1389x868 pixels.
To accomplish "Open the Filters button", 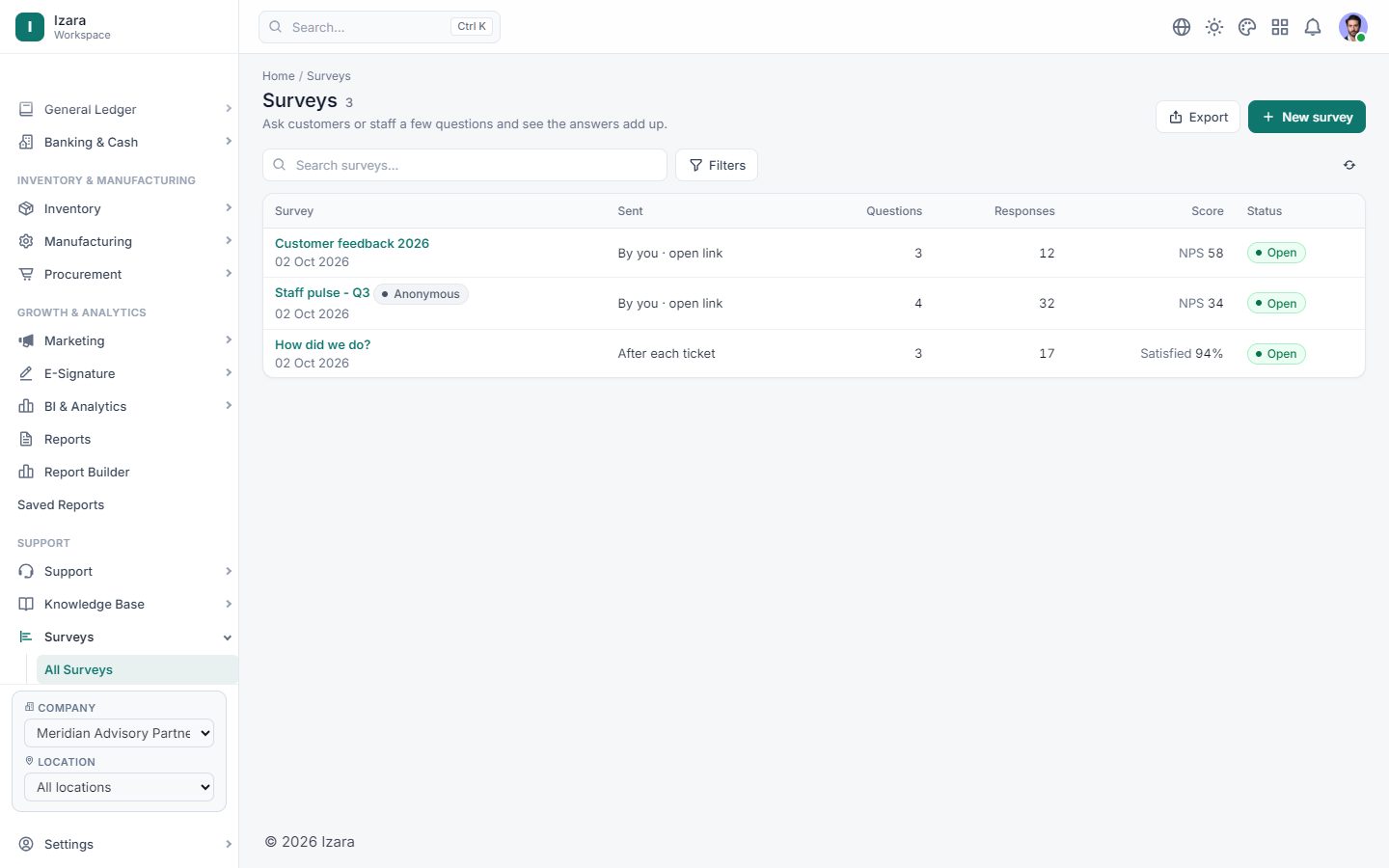I will pos(717,165).
